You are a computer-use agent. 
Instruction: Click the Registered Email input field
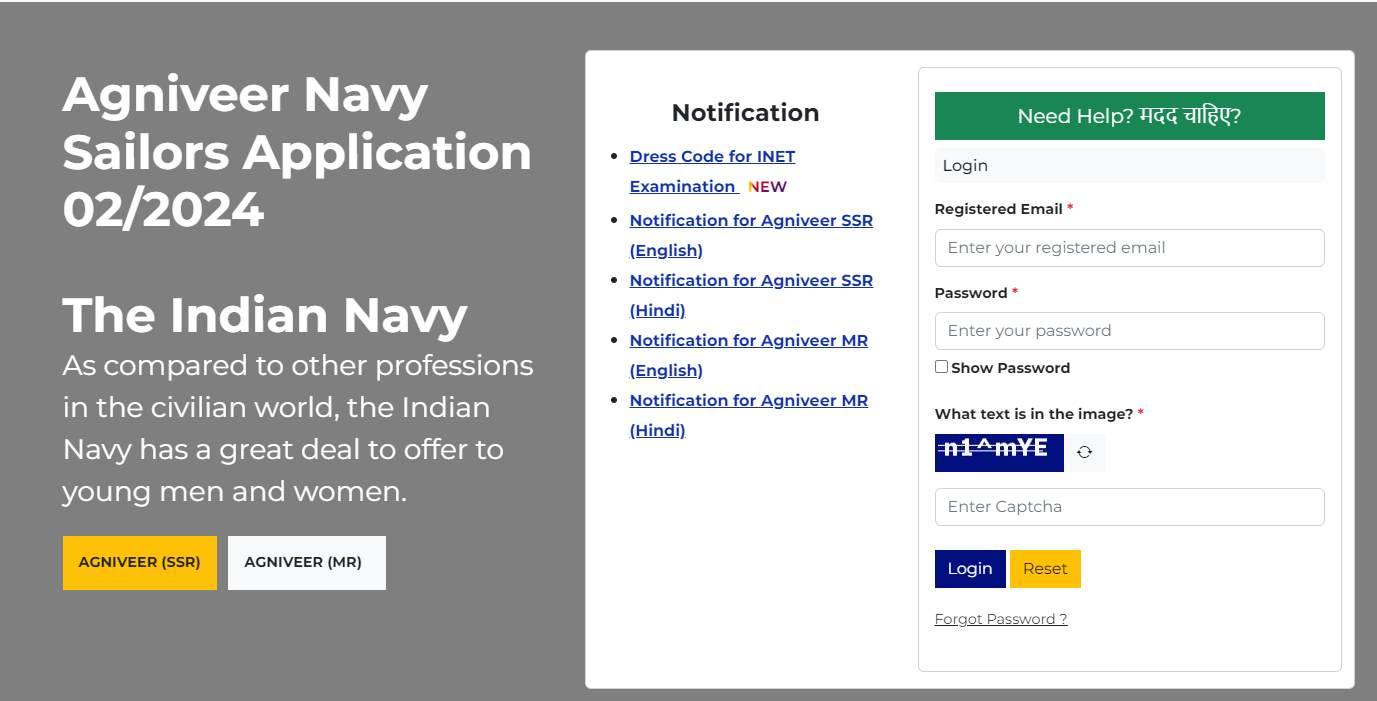pos(1129,248)
